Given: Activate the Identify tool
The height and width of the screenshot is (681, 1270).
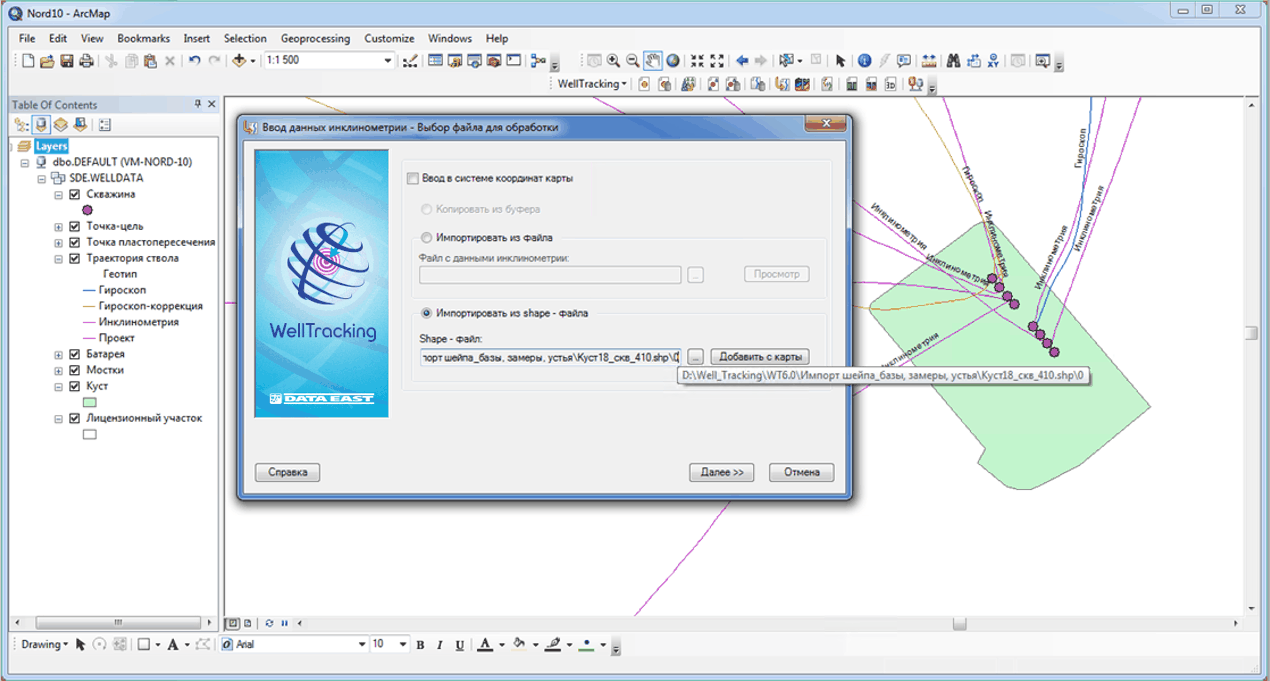Looking at the screenshot, I should tap(865, 61).
